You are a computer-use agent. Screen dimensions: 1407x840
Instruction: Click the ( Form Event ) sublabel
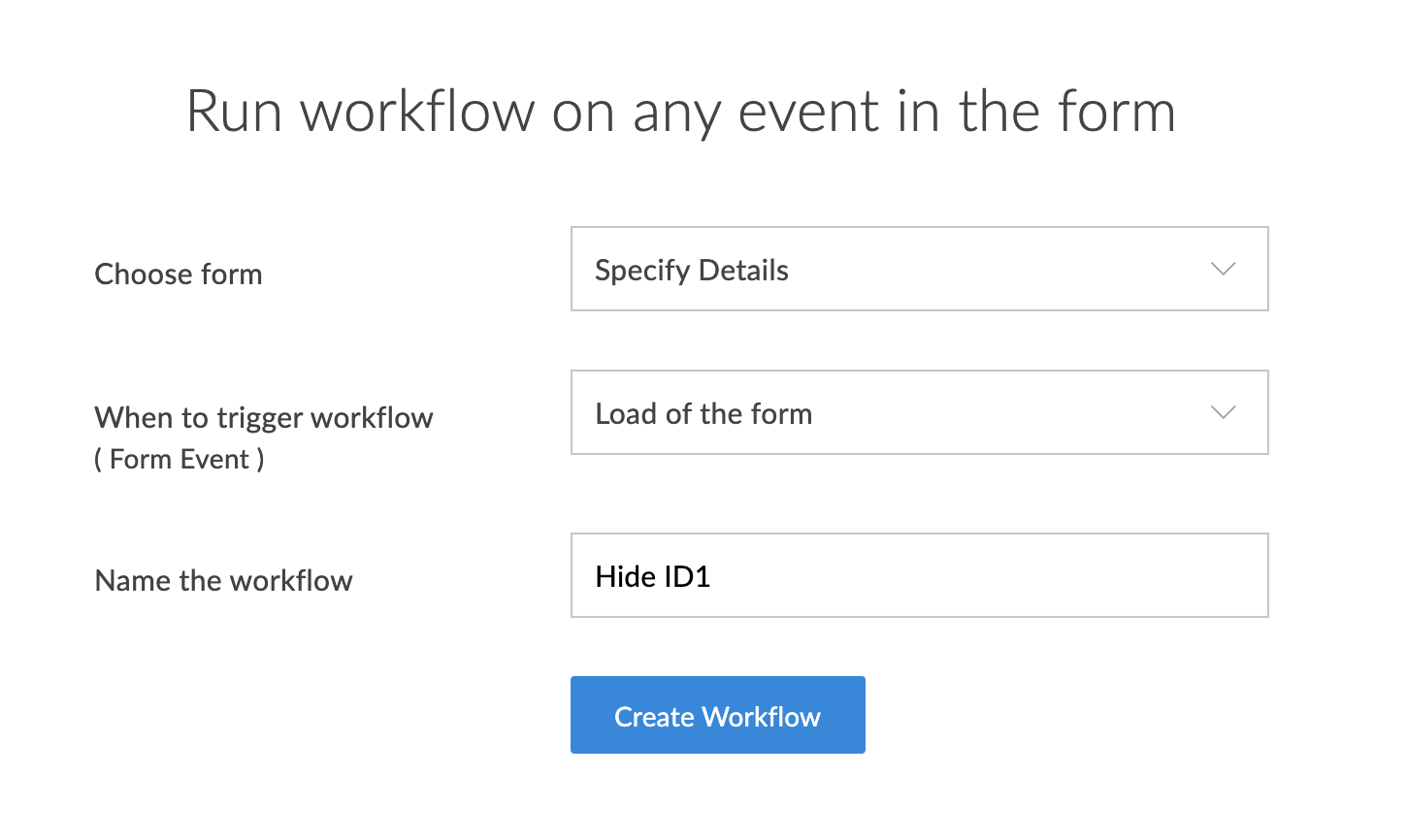[x=179, y=459]
